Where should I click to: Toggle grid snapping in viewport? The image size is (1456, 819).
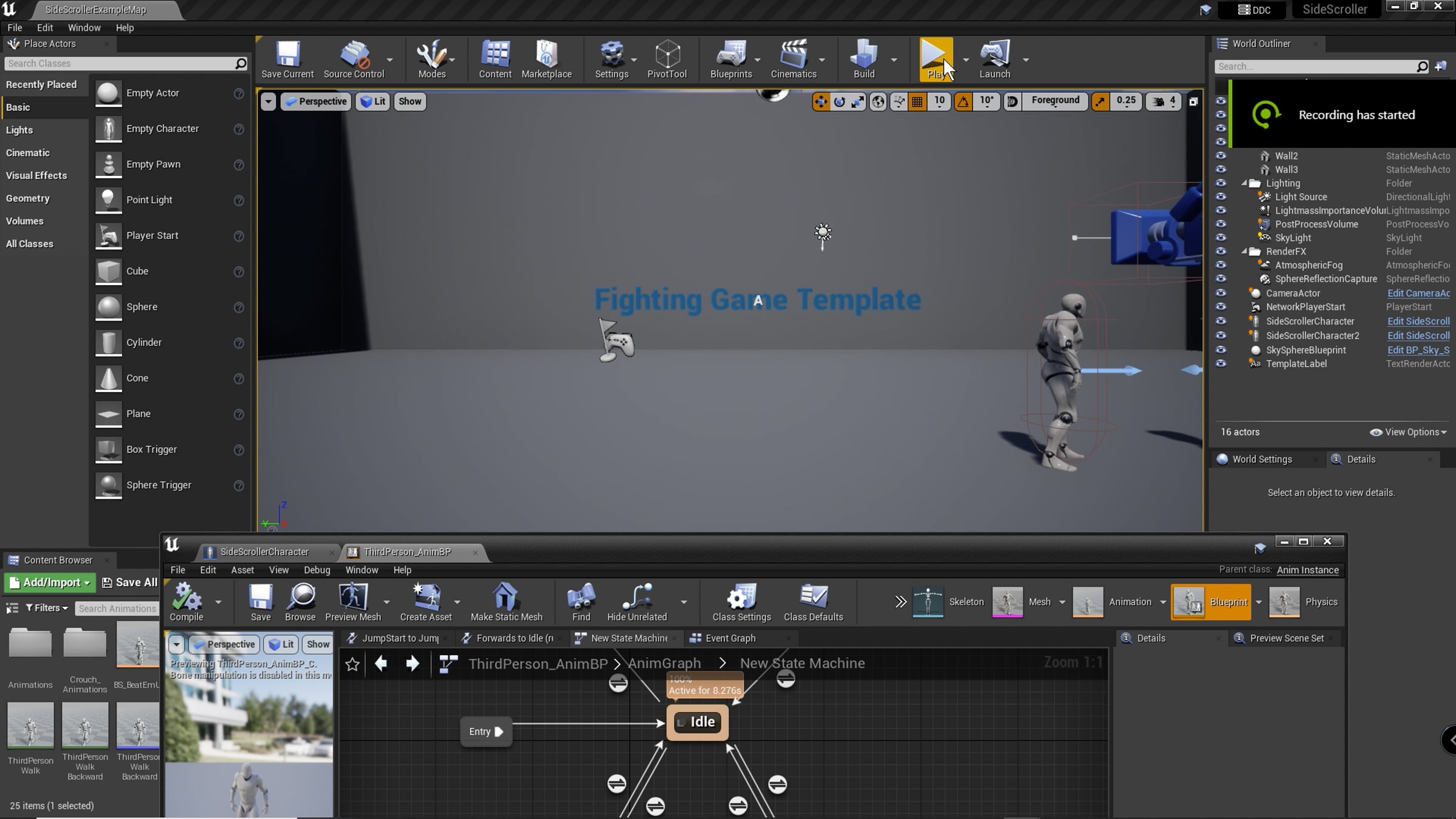917,102
